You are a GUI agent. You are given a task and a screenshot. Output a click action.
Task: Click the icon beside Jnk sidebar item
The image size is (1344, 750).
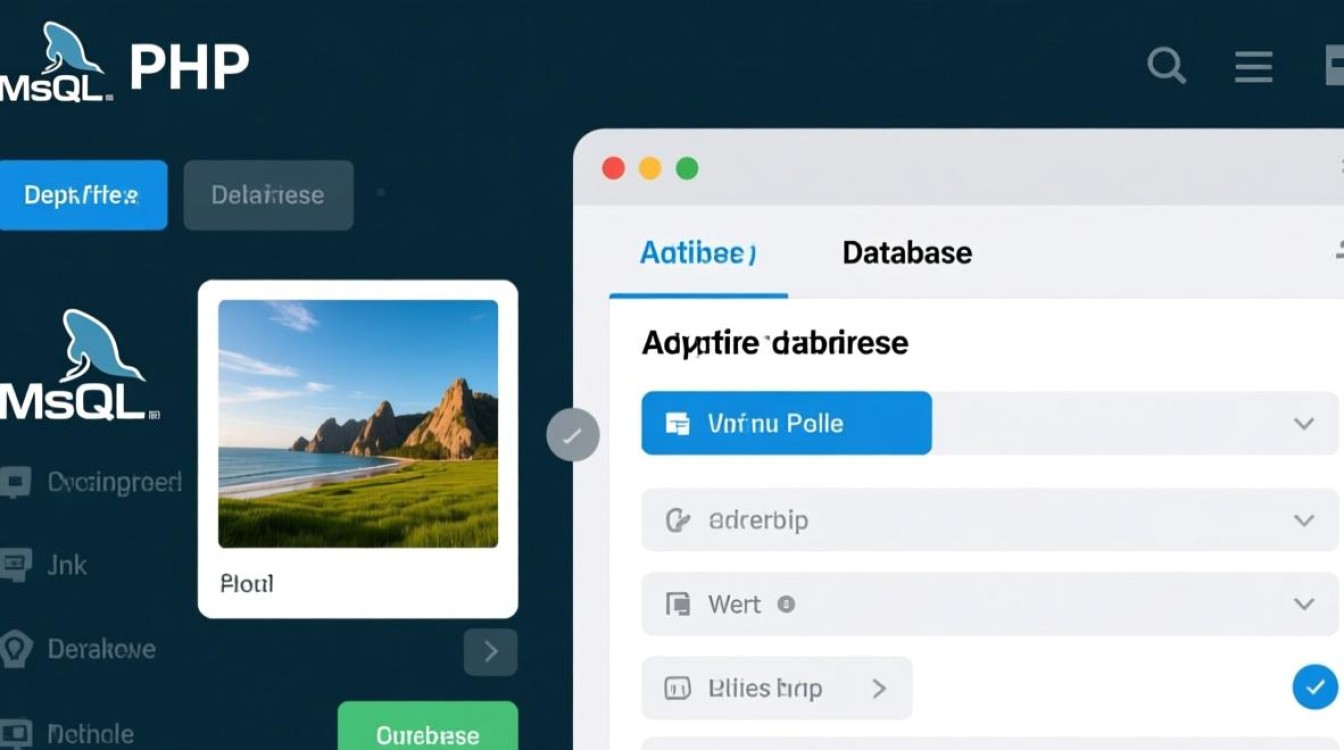[x=16, y=565]
